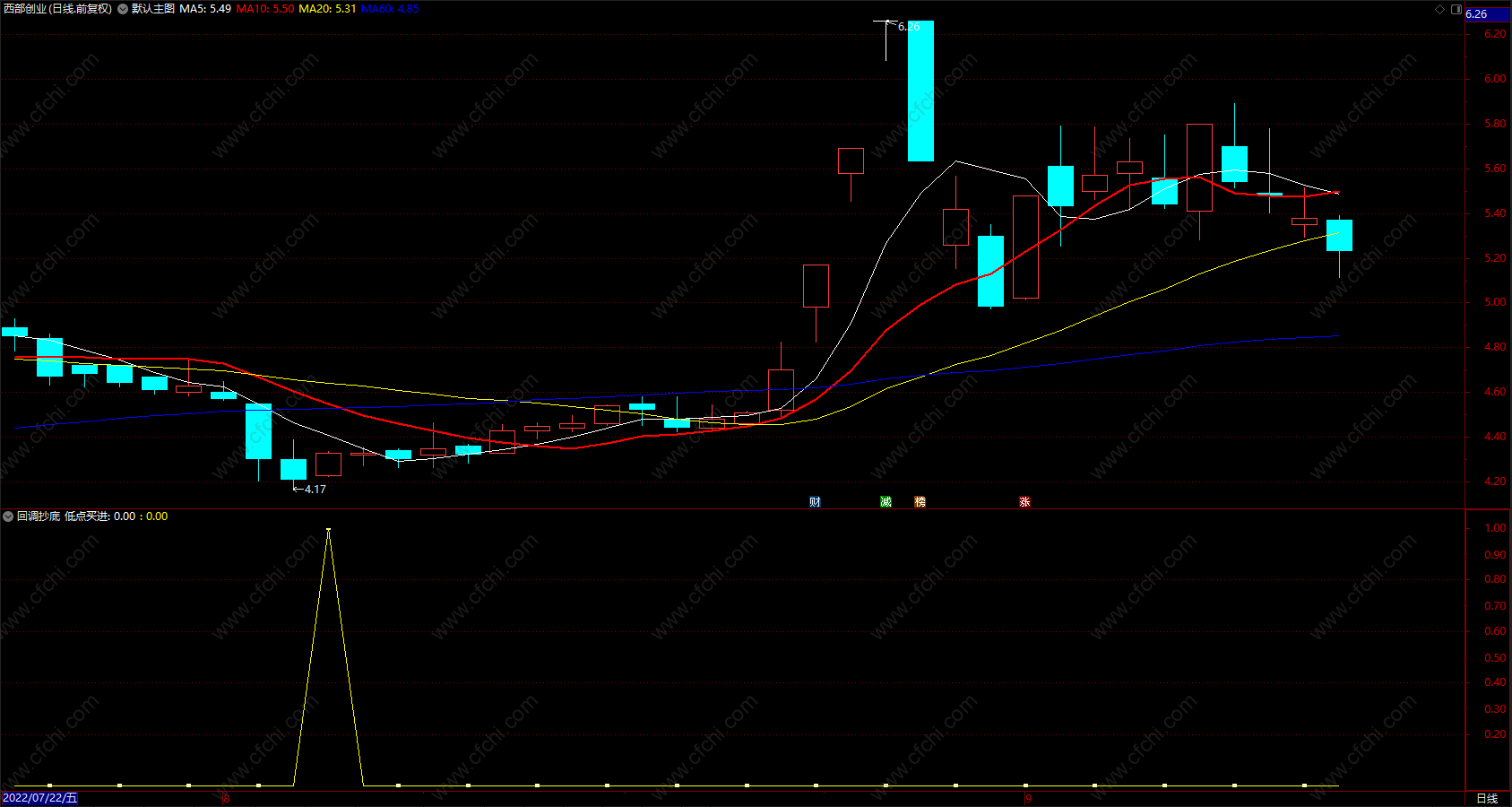
Task: Click the 1.00 label on indicator axis
Action: pyautogui.click(x=1495, y=528)
